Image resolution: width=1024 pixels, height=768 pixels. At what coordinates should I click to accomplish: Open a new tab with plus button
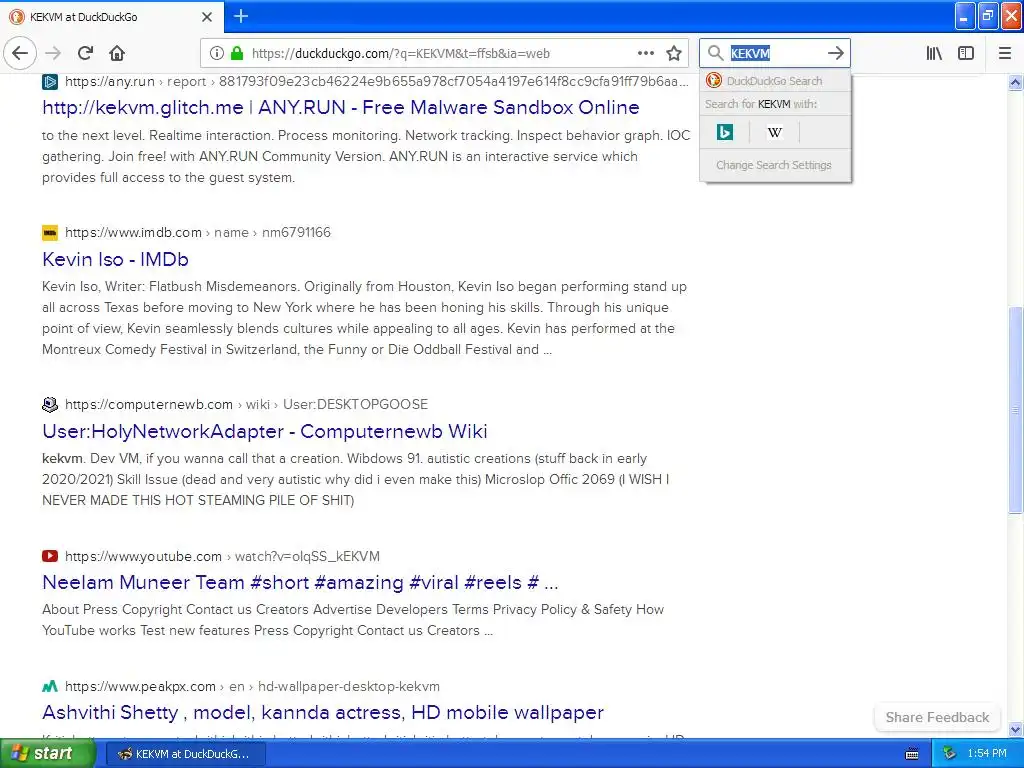[x=241, y=16]
